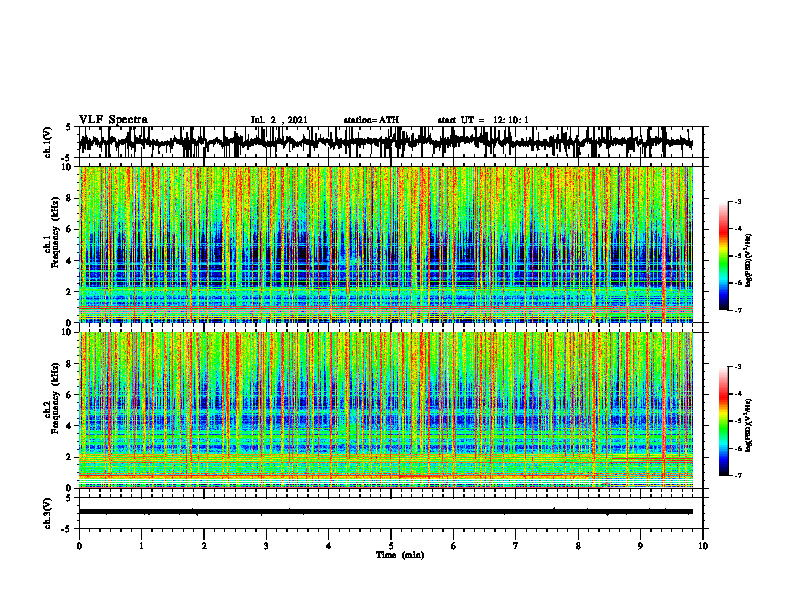Click the 'VLF Spectra' plot title

click(113, 120)
